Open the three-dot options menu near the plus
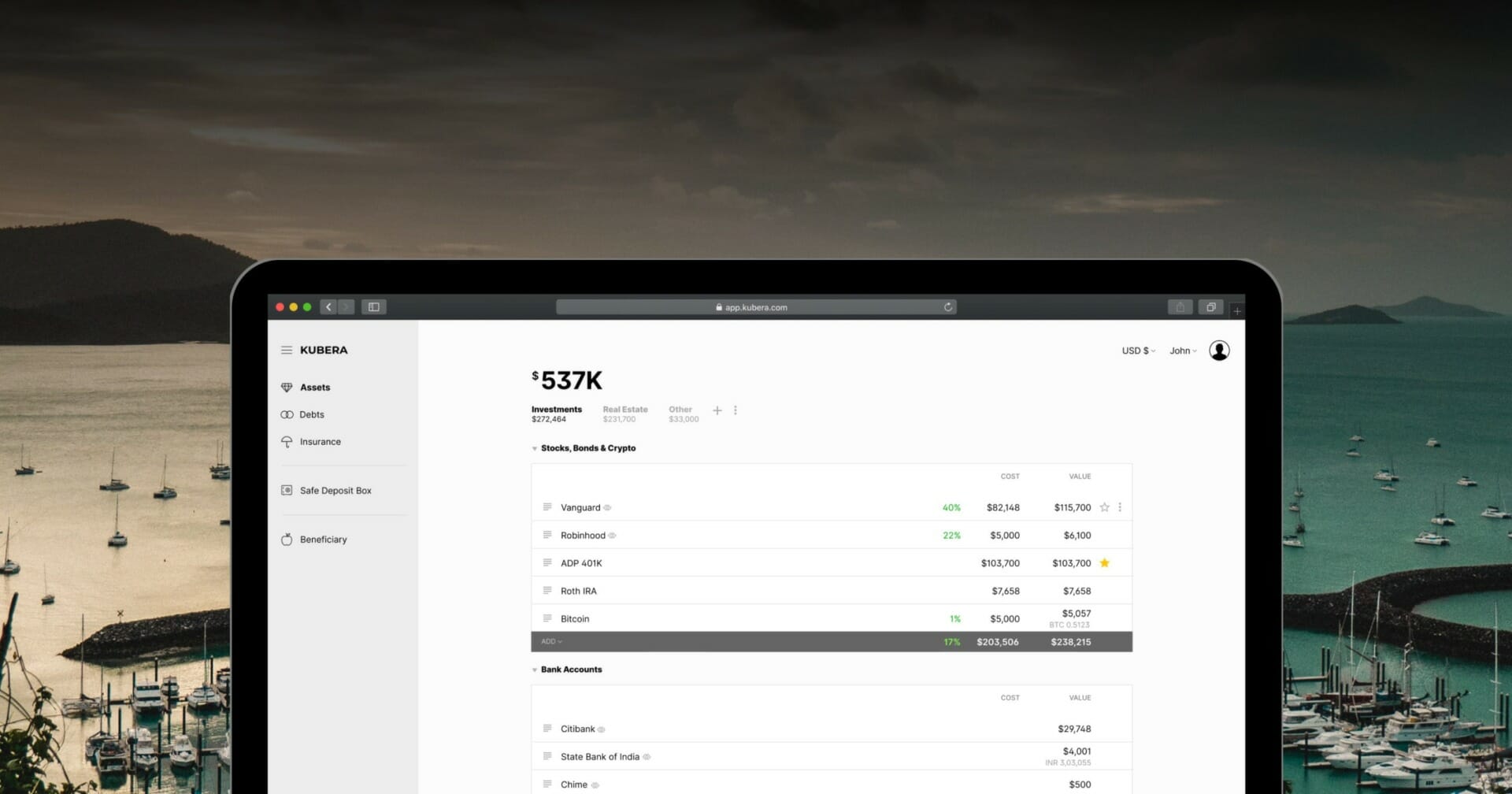Image resolution: width=1512 pixels, height=794 pixels. click(736, 410)
